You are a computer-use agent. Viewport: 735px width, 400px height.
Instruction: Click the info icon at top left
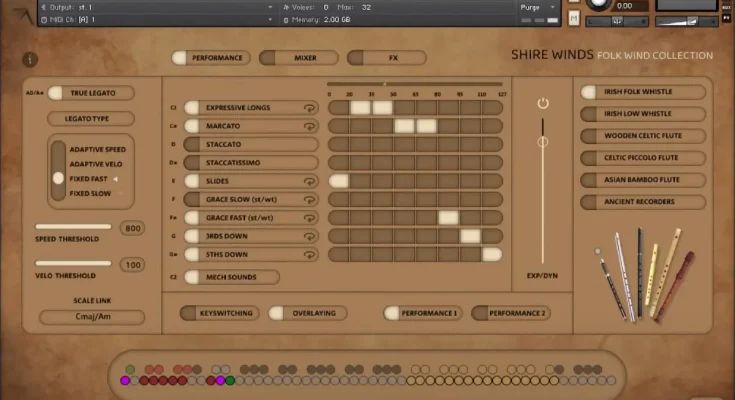29,60
